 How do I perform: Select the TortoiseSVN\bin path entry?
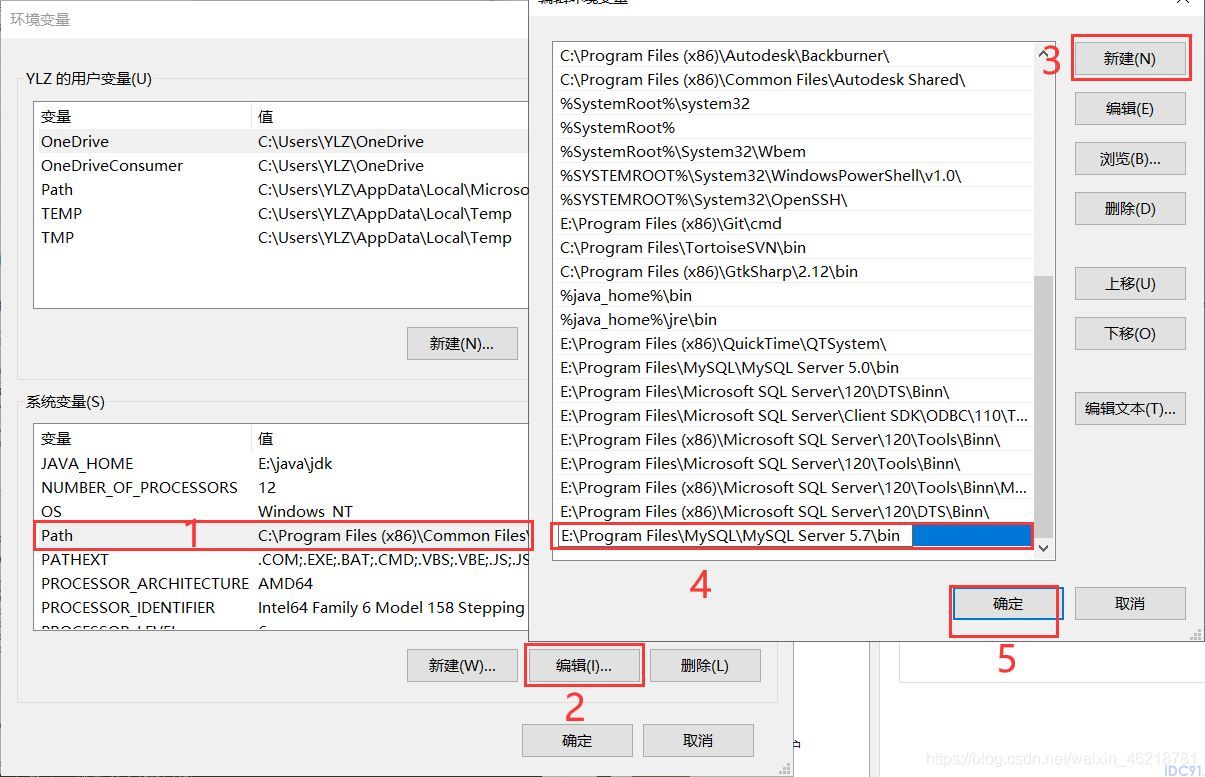794,248
